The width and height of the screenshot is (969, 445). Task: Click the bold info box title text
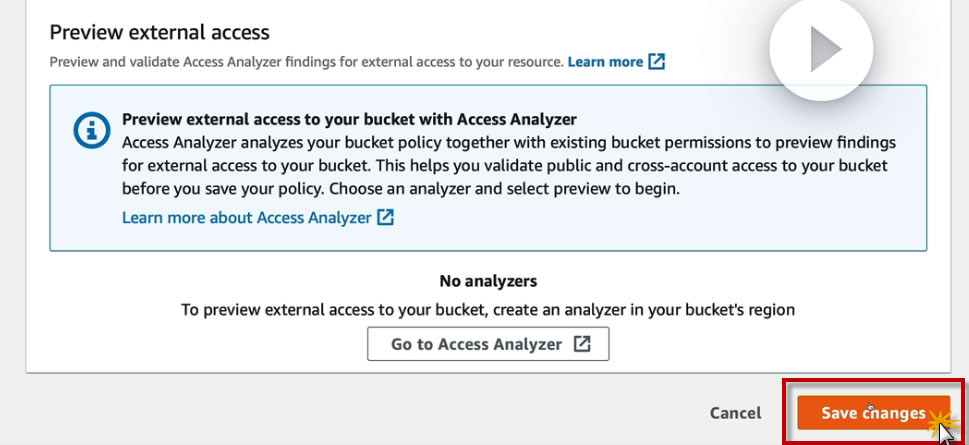349,119
